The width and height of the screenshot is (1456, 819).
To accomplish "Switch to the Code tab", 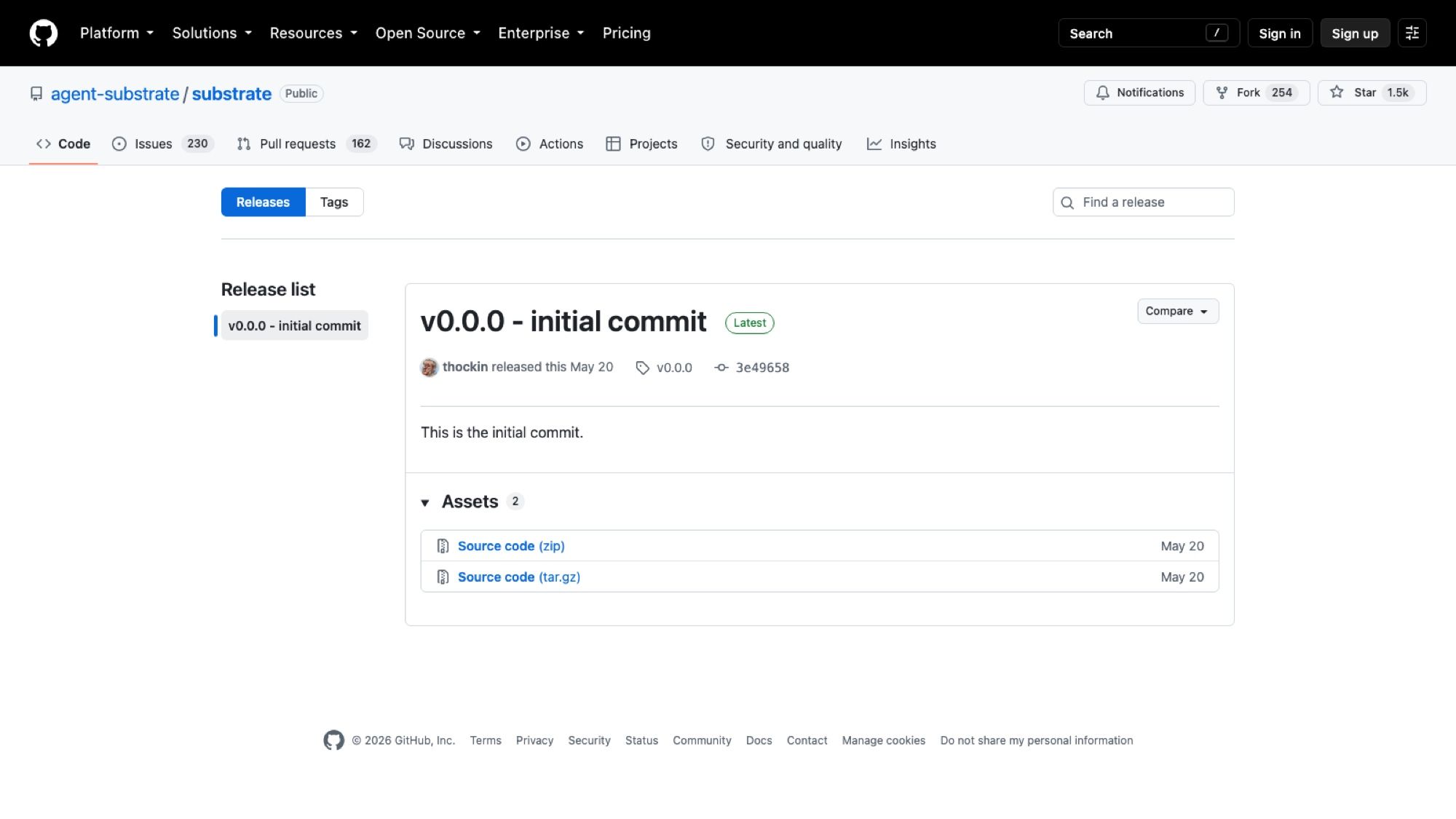I will click(63, 143).
